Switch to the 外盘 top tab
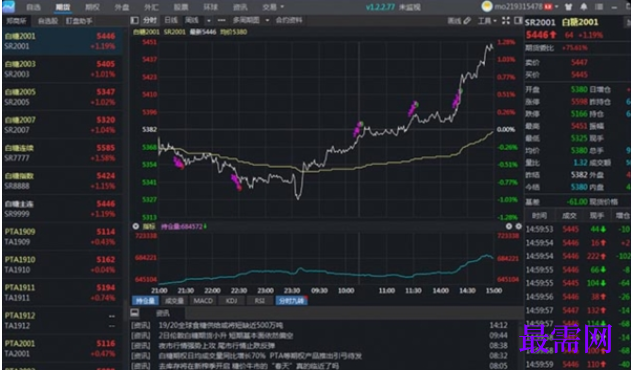 point(122,7)
